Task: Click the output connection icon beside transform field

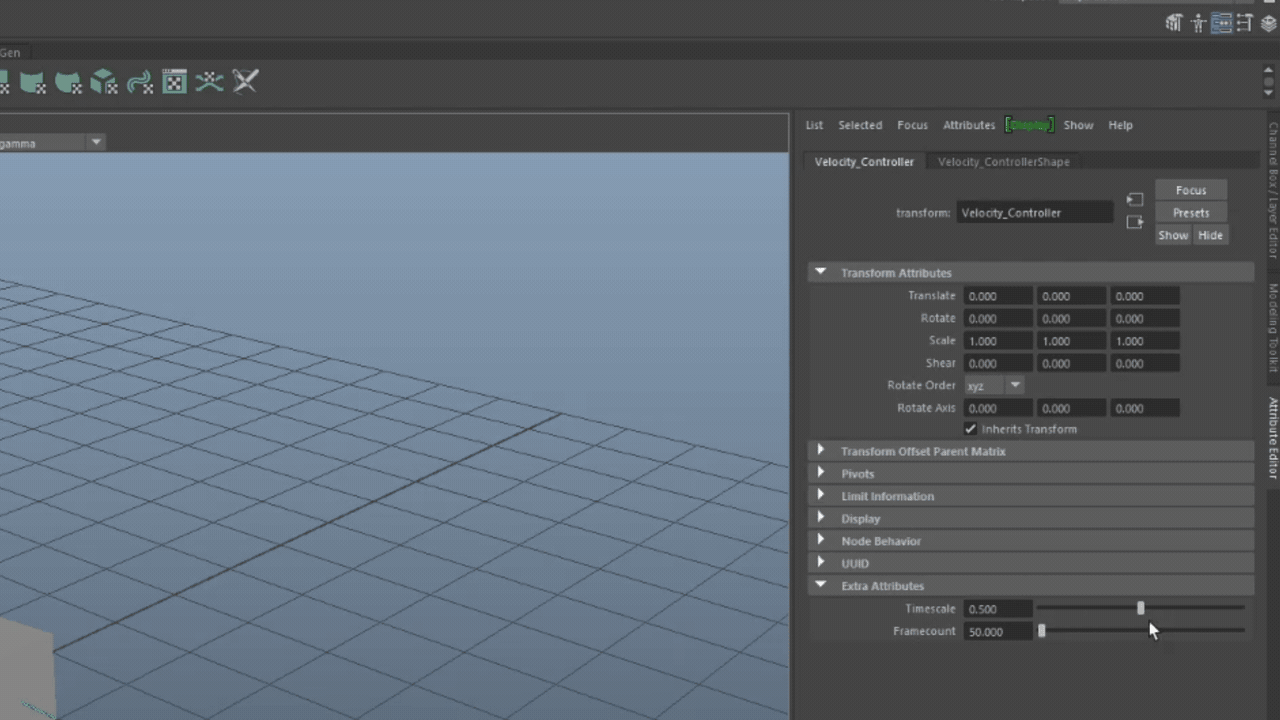Action: [x=1134, y=222]
